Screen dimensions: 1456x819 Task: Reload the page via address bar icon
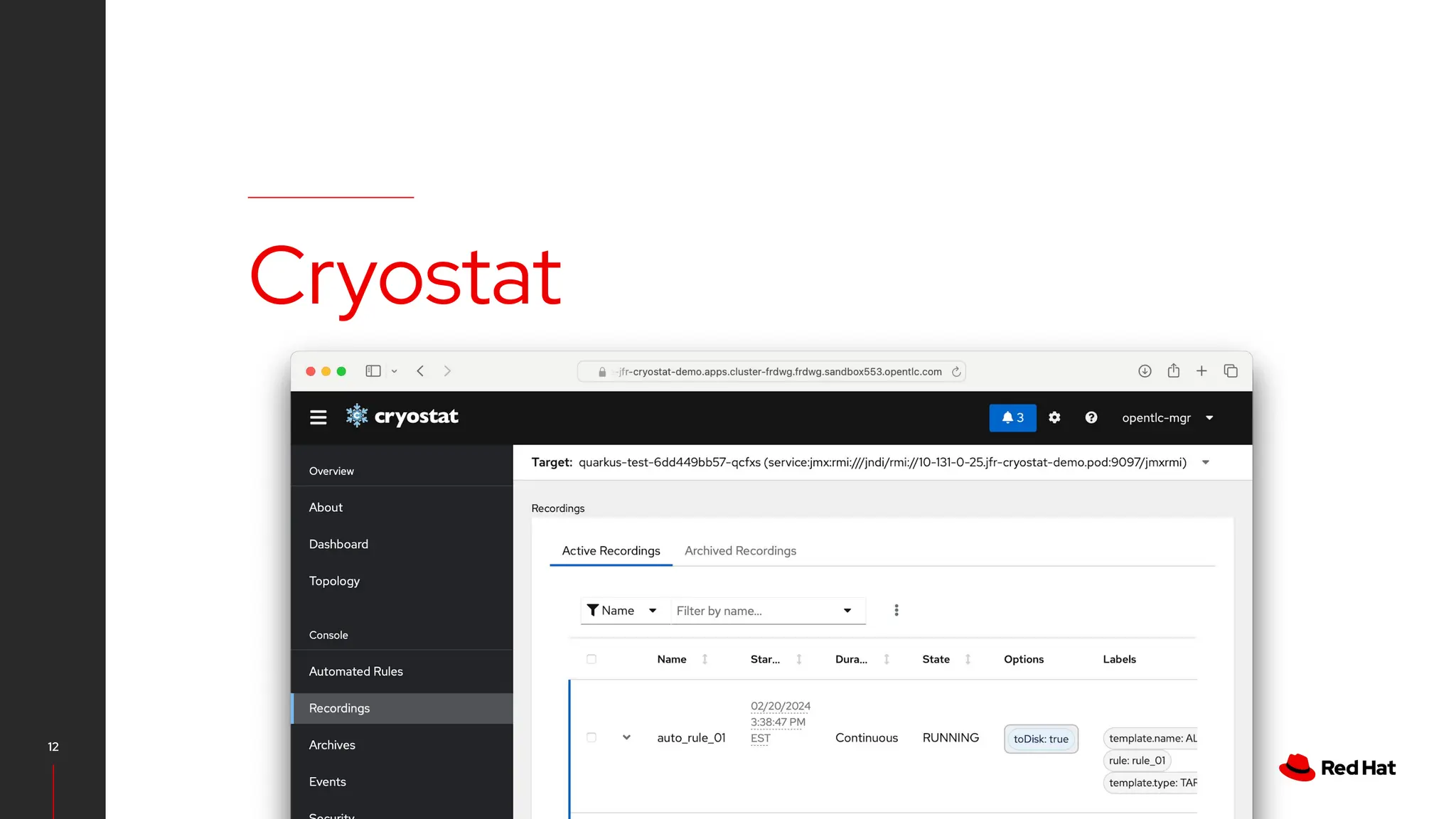[x=956, y=371]
